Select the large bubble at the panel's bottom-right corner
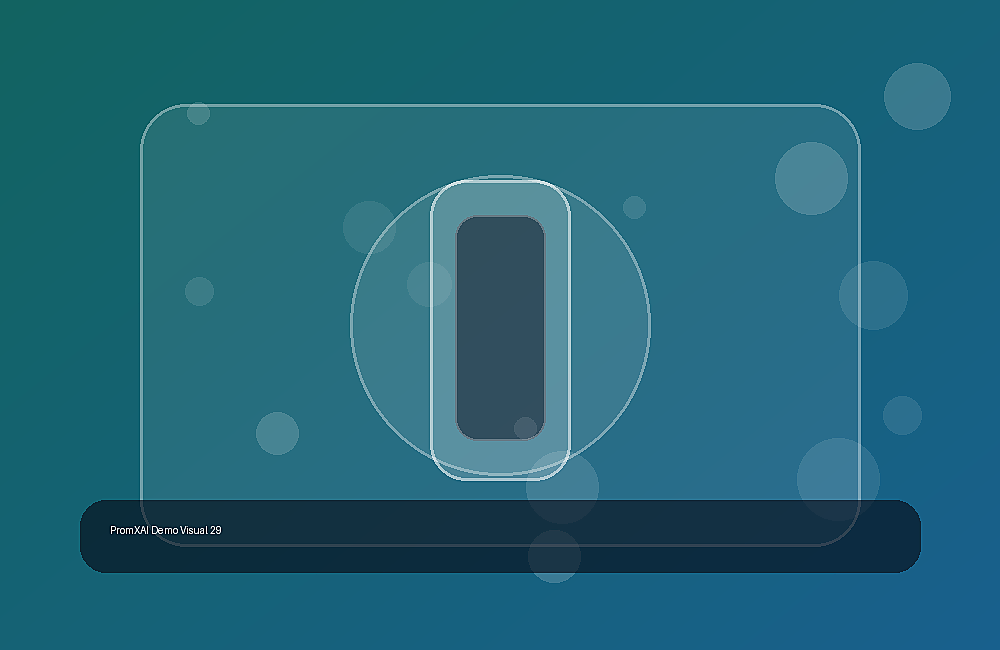 pos(838,479)
